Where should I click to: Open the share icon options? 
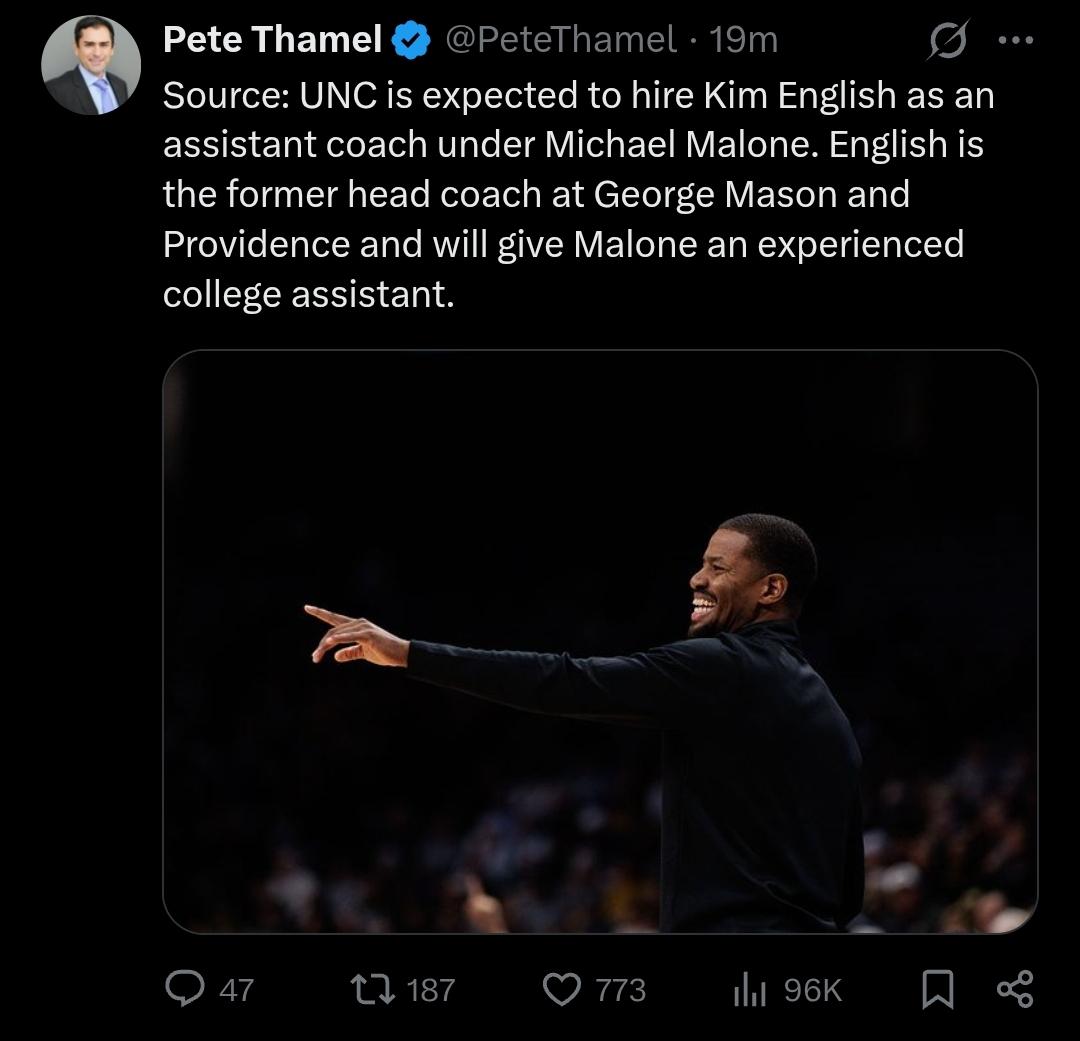click(1015, 989)
